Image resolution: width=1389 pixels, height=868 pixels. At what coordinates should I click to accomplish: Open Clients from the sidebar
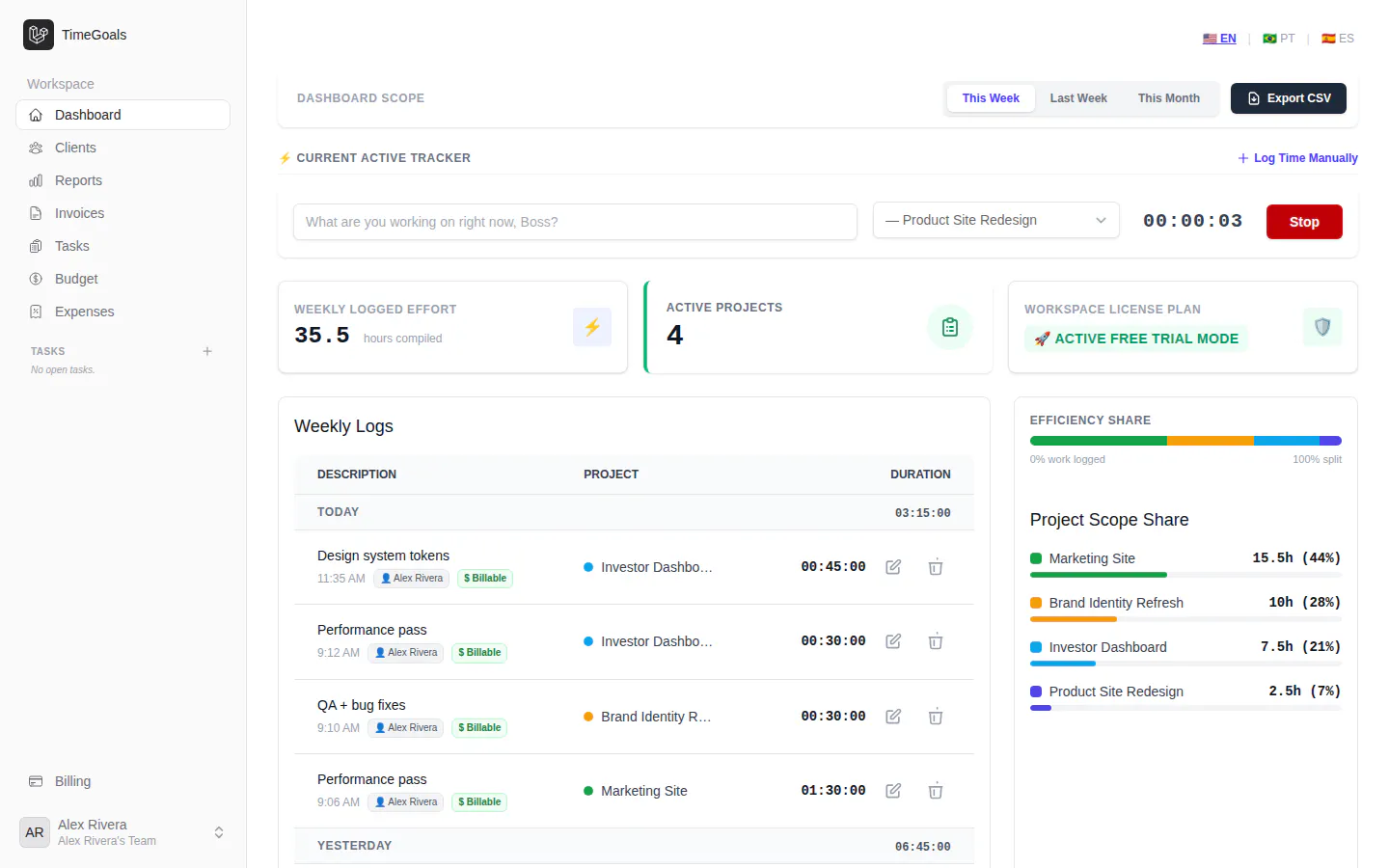[123, 148]
